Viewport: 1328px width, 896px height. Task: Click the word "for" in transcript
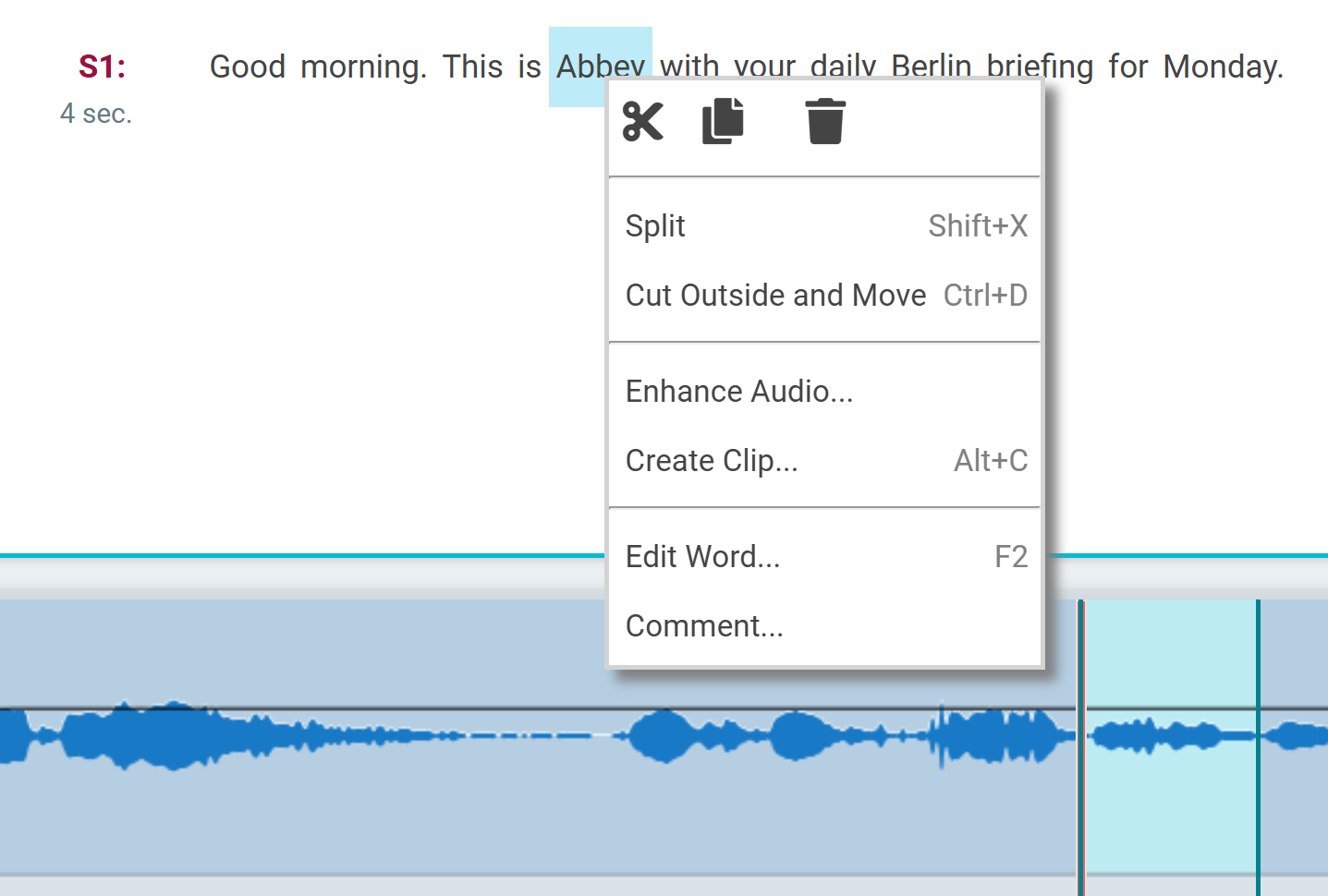point(1127,67)
